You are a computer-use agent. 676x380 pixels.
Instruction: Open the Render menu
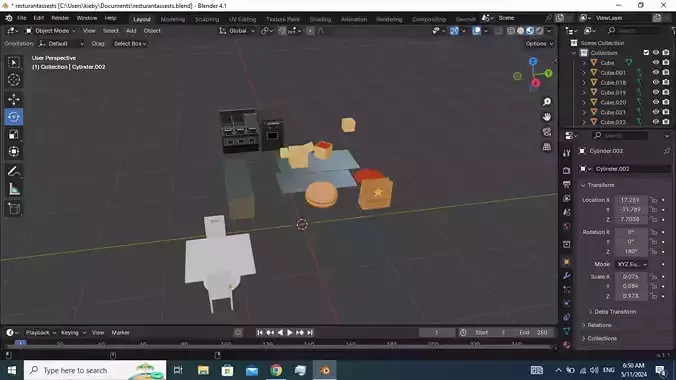click(x=60, y=18)
